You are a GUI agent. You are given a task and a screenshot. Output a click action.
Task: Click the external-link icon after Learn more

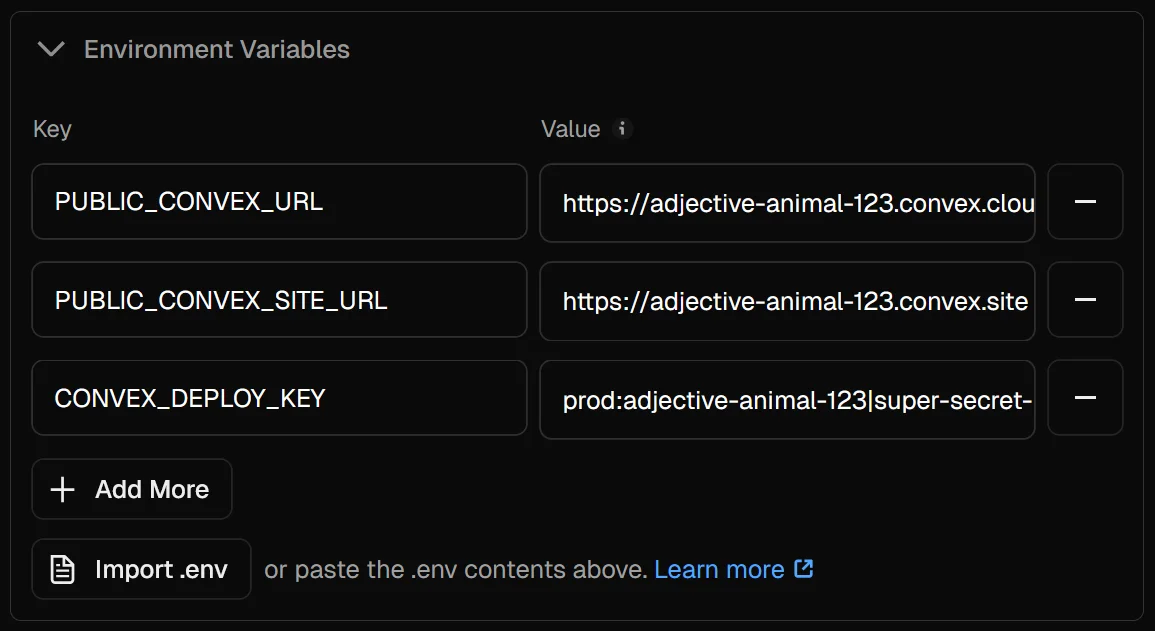[803, 568]
